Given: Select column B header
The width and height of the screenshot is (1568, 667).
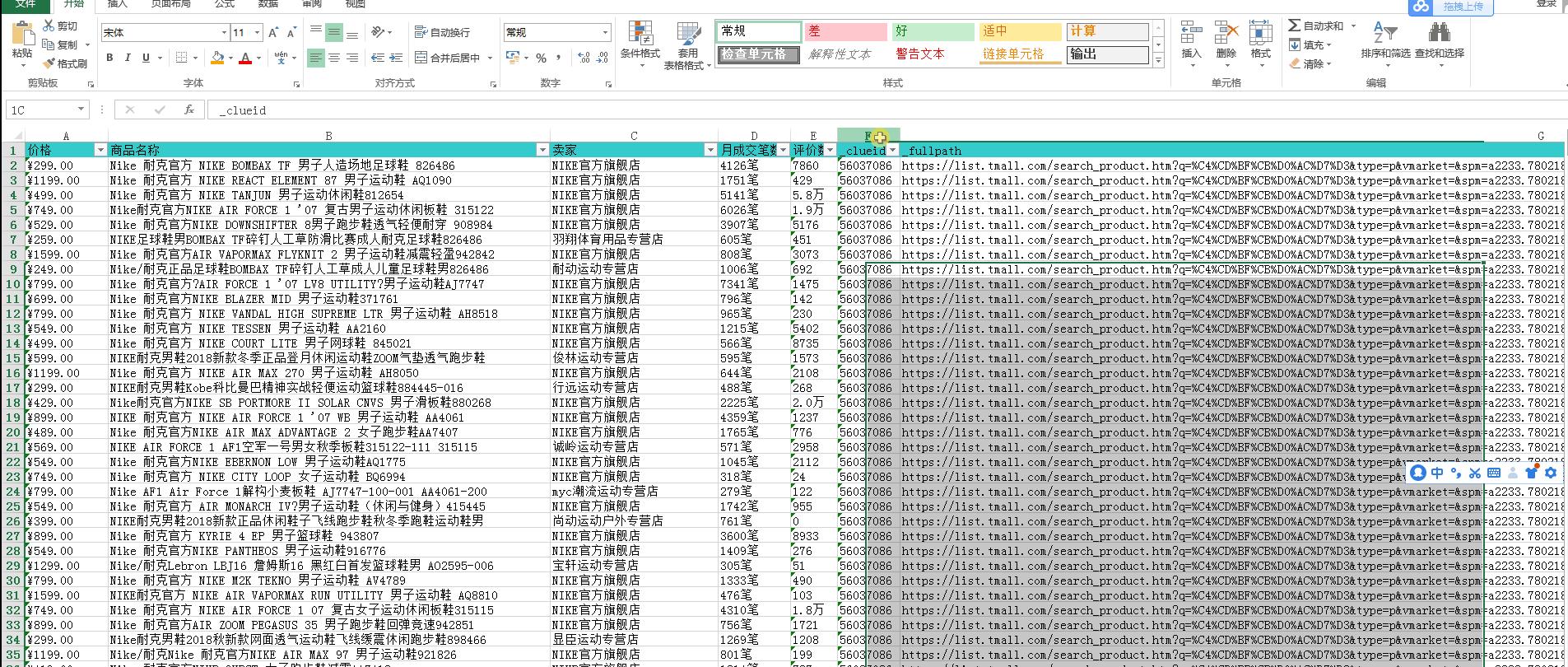Looking at the screenshot, I should [x=328, y=136].
